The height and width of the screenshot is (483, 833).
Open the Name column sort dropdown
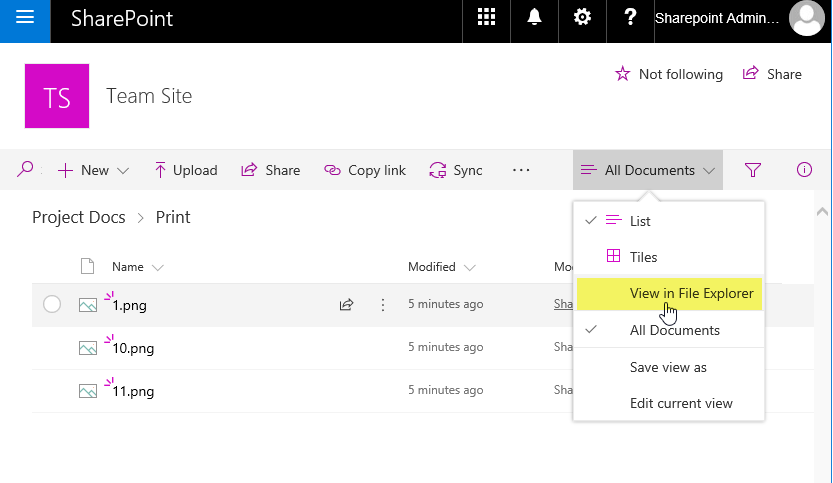[x=138, y=267]
